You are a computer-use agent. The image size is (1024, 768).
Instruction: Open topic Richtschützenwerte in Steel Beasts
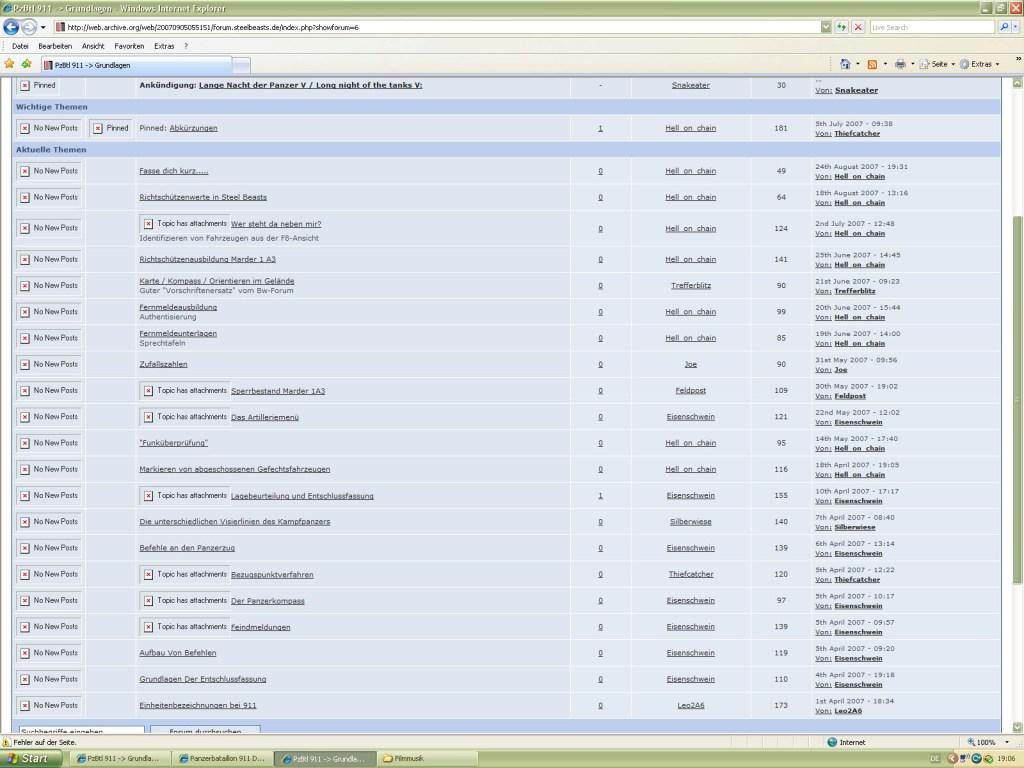[x=203, y=197]
